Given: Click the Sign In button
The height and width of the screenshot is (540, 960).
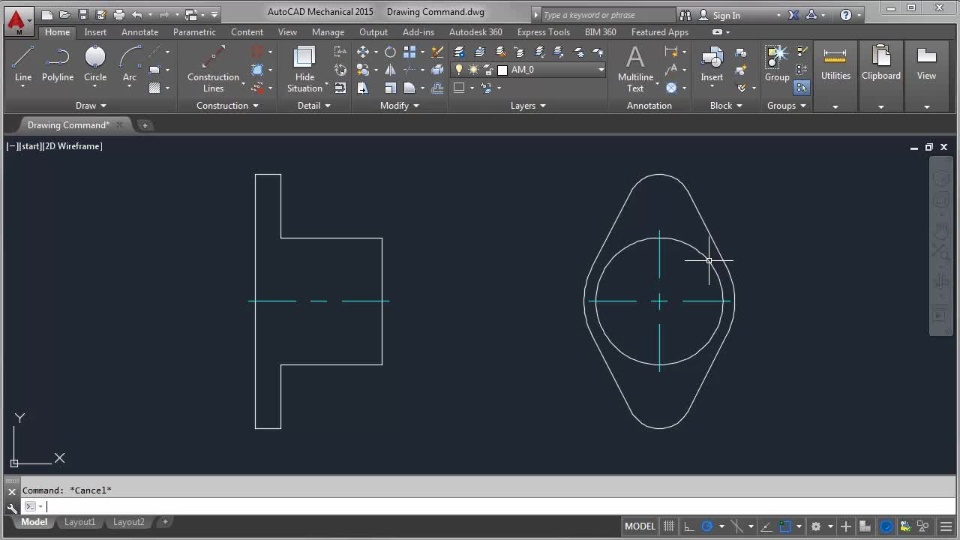Looking at the screenshot, I should (726, 15).
